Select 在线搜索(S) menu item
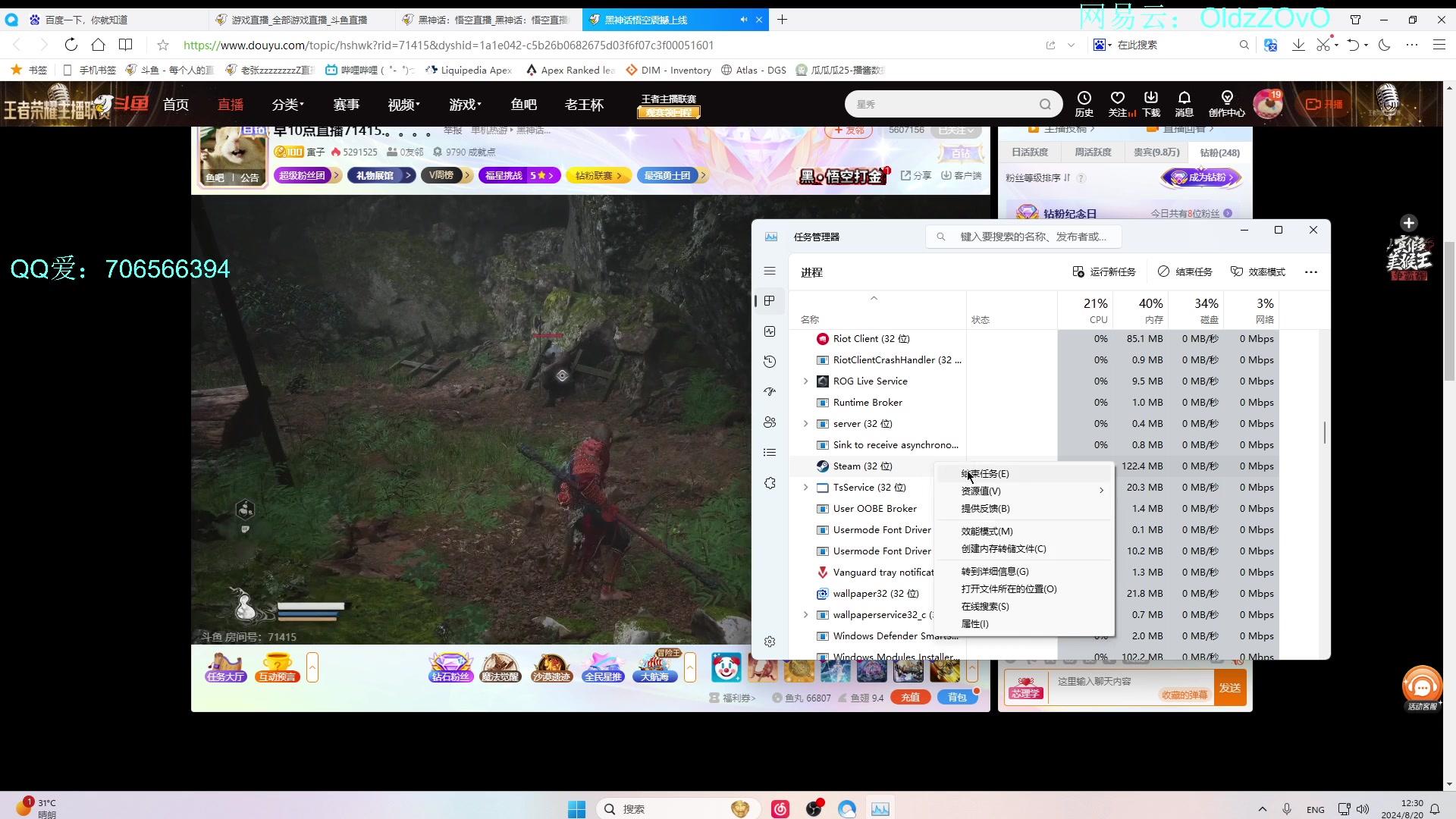1456x819 pixels. [x=1024, y=607]
